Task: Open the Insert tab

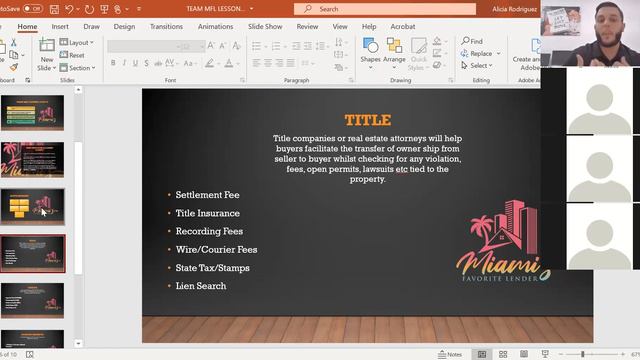Action: point(60,27)
